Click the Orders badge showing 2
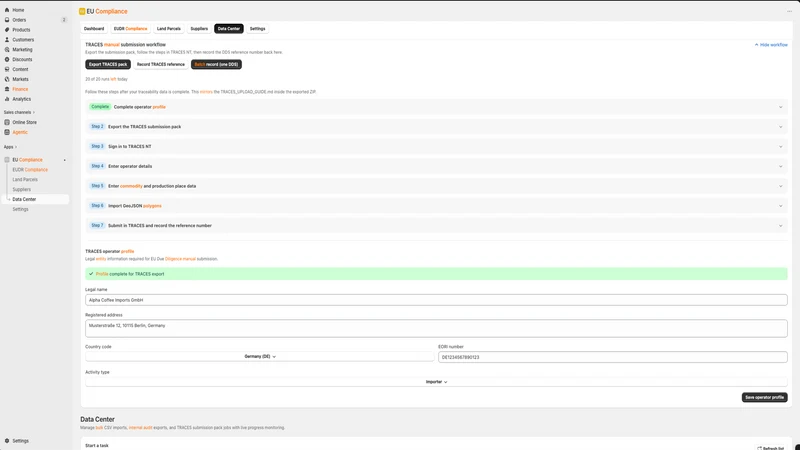800x450 pixels. (x=64, y=20)
